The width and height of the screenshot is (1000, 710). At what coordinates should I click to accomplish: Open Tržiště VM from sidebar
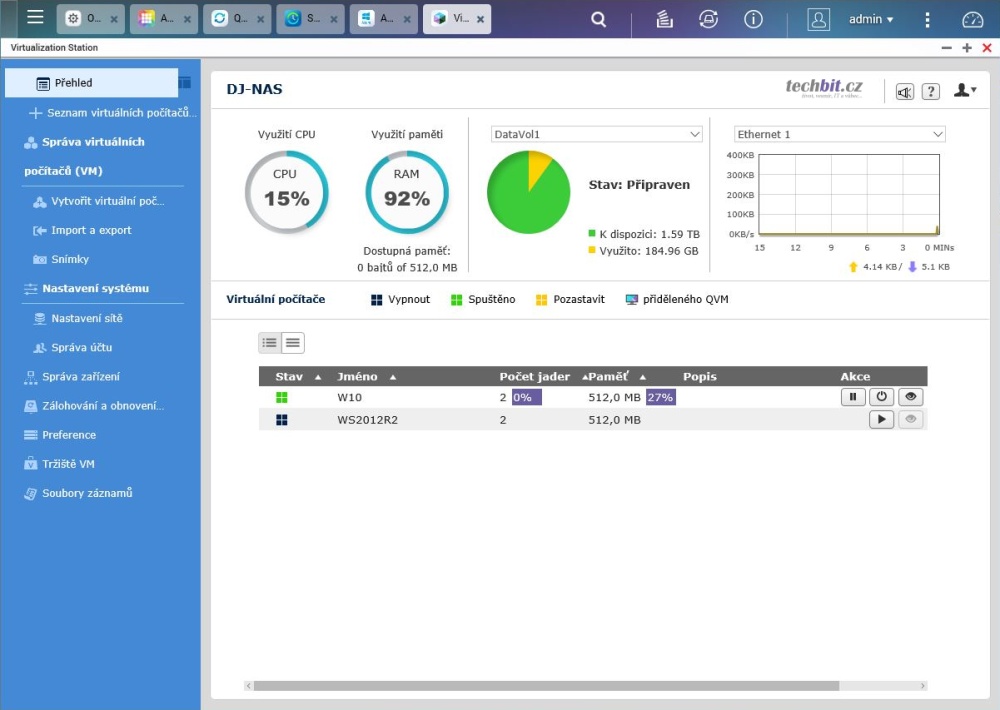click(68, 464)
